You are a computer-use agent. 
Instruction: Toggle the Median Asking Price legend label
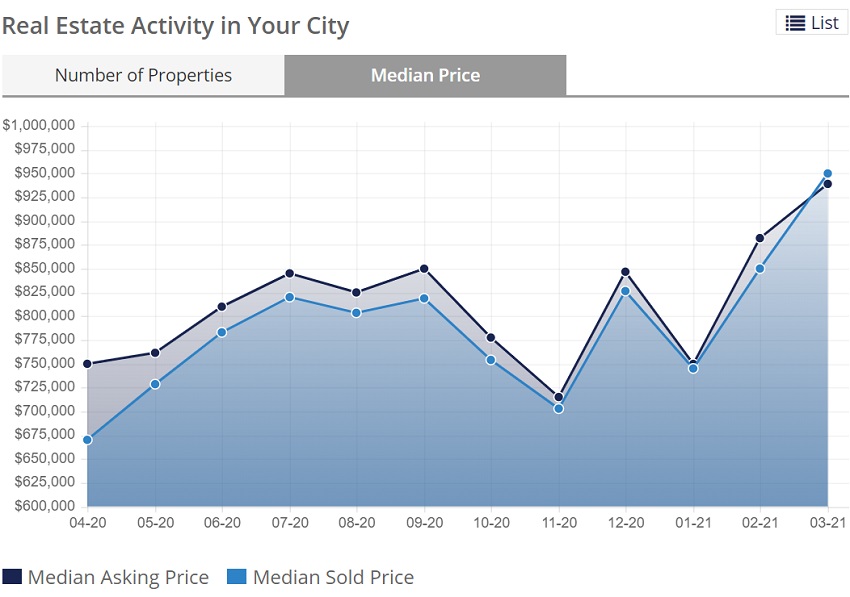pos(118,577)
